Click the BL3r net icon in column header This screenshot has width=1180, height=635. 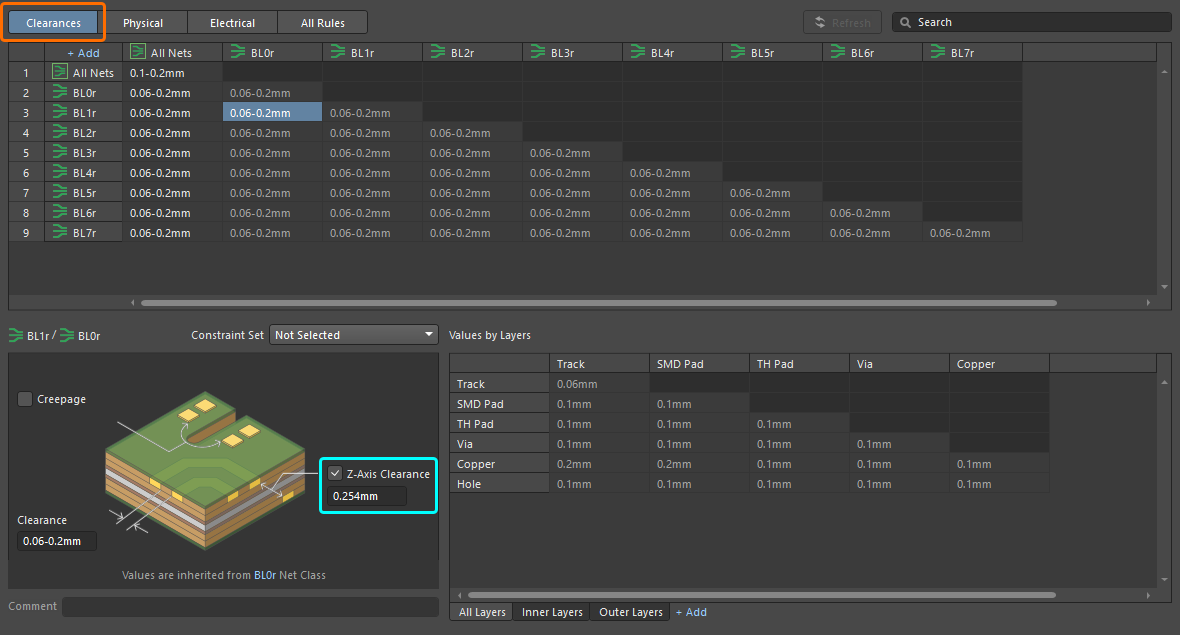point(538,52)
